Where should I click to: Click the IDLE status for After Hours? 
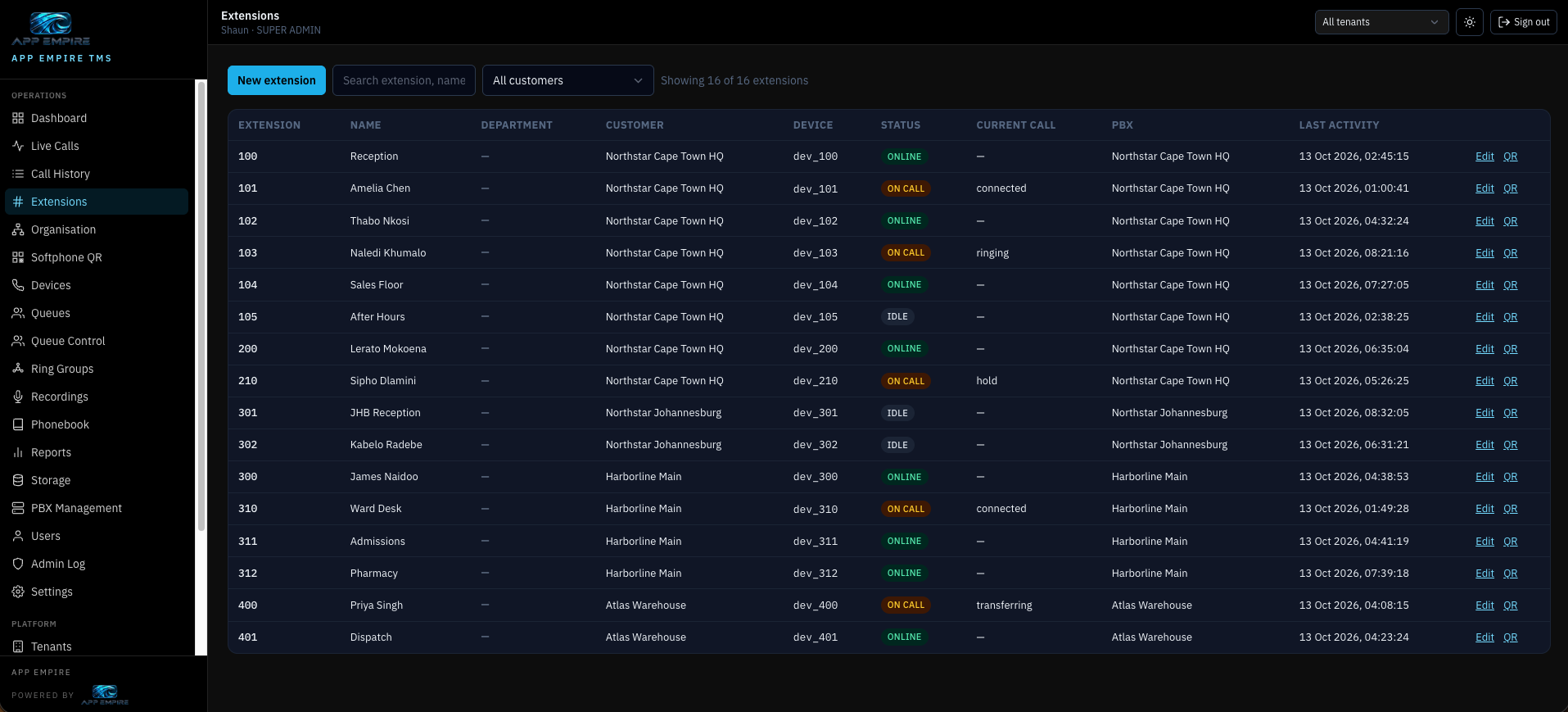click(x=897, y=317)
